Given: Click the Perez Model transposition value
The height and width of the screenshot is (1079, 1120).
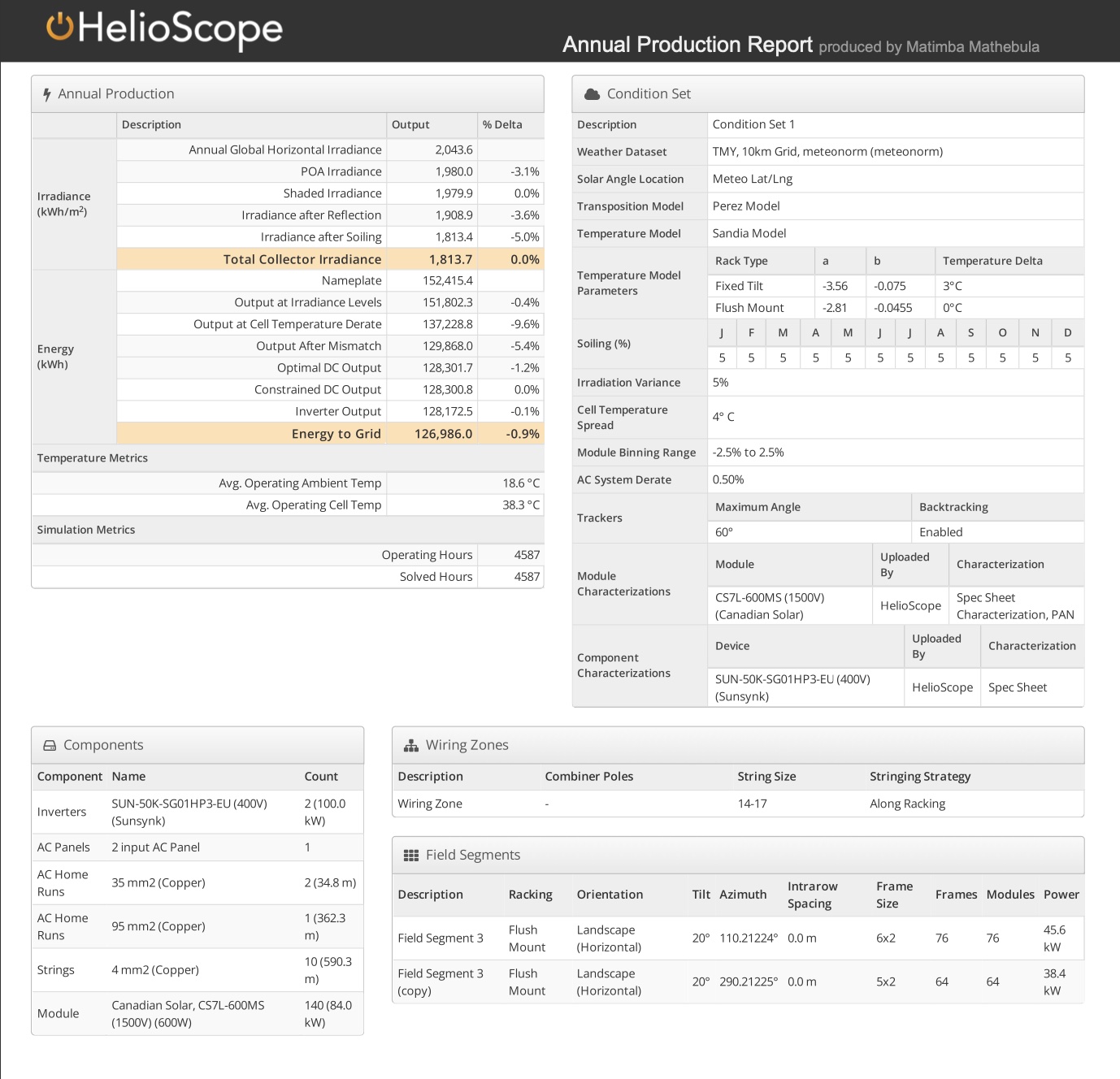Looking at the screenshot, I should click(x=746, y=206).
